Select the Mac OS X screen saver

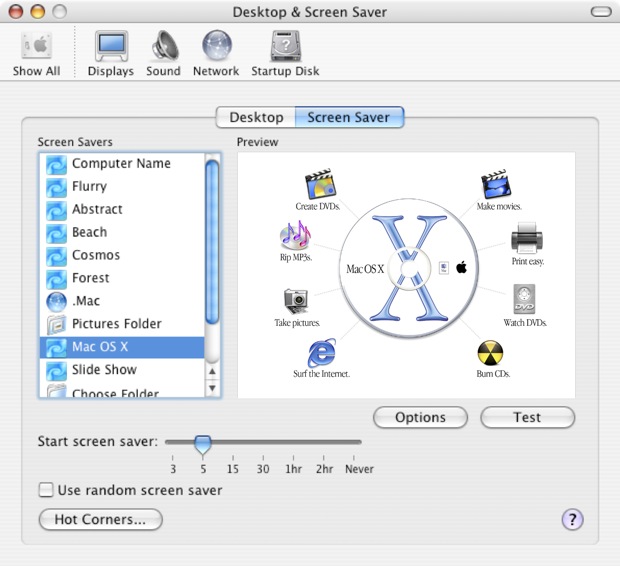(x=122, y=347)
